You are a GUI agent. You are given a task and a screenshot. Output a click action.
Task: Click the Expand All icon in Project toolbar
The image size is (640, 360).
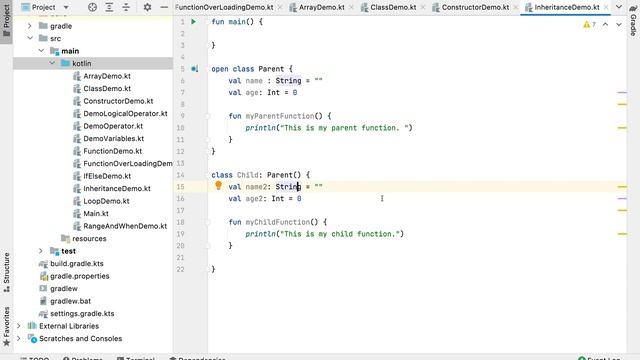click(109, 7)
